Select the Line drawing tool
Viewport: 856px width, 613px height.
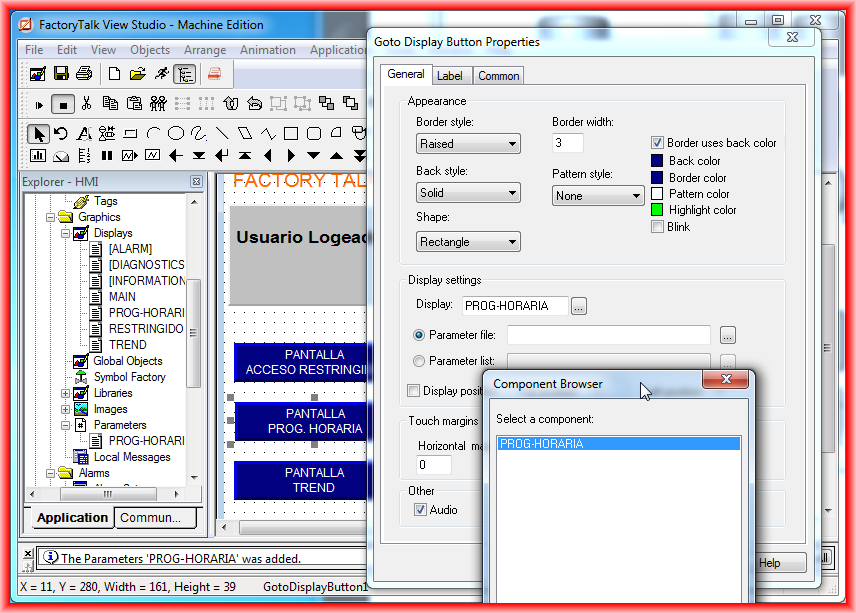221,133
